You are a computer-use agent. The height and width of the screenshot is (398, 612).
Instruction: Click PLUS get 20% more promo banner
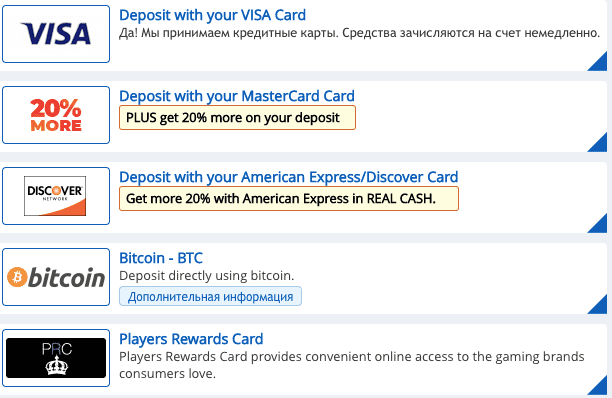[237, 117]
